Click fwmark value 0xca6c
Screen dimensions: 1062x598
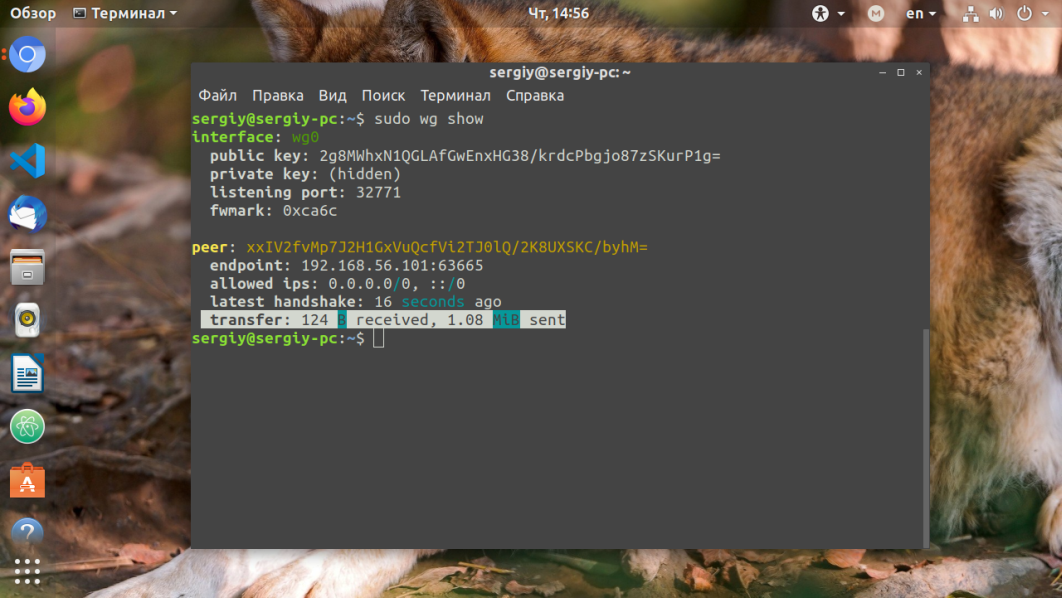(x=310, y=211)
